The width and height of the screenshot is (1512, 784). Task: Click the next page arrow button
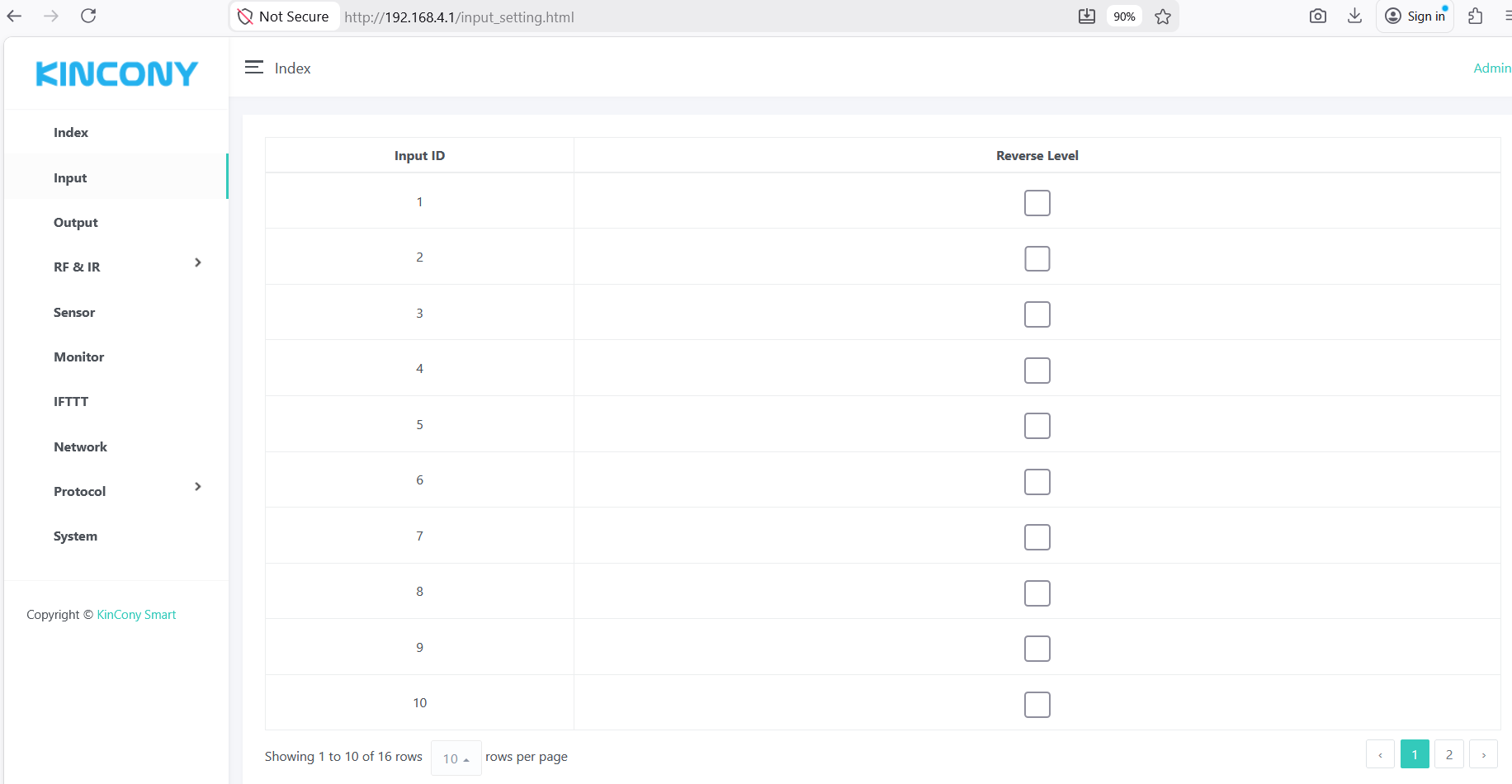click(x=1483, y=754)
